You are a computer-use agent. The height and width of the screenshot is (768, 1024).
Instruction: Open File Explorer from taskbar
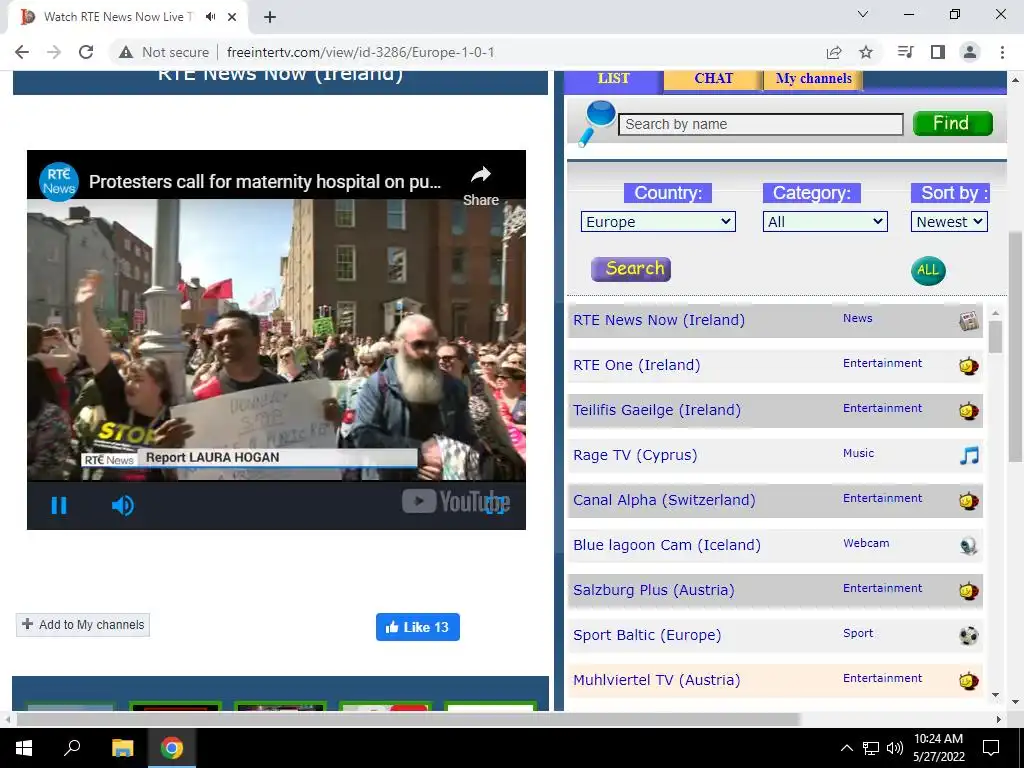click(122, 748)
